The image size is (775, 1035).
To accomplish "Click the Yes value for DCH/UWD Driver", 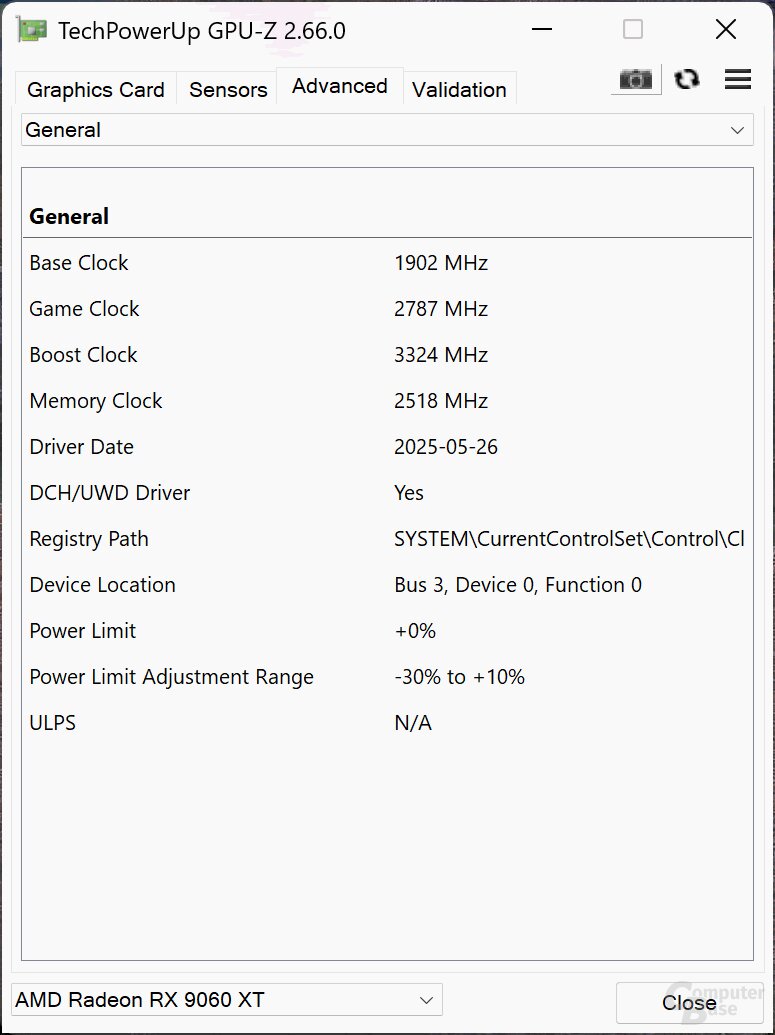I will tap(409, 493).
